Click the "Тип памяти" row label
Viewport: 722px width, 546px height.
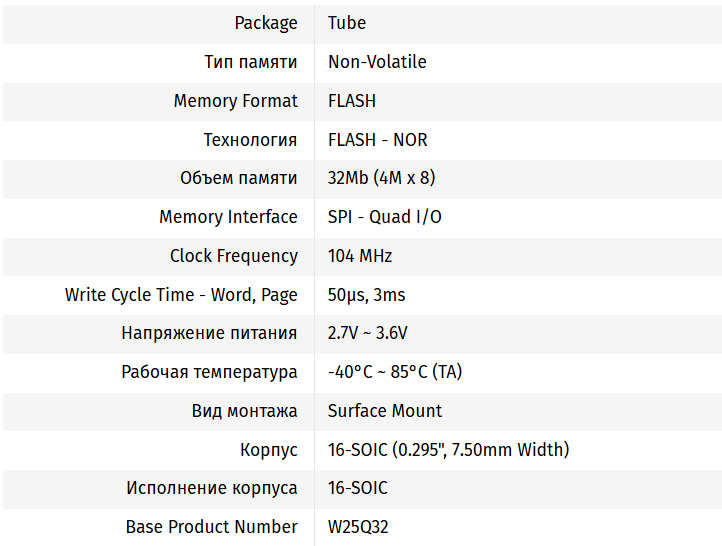click(x=250, y=62)
